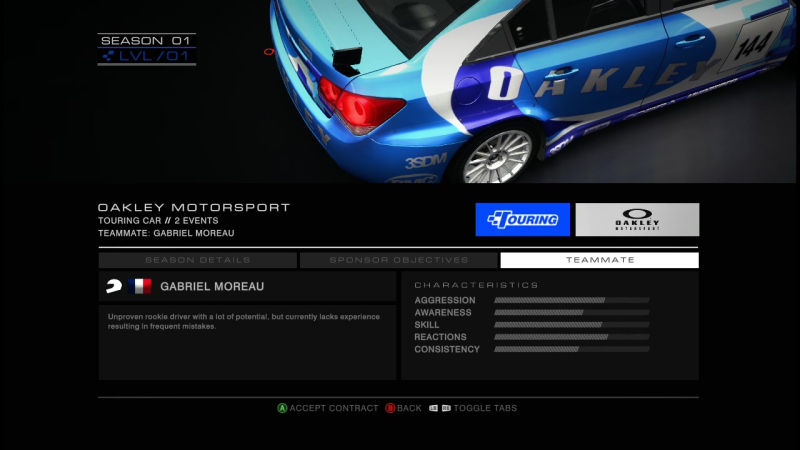Click the LB bumper icon
The width and height of the screenshot is (800, 450).
433,408
